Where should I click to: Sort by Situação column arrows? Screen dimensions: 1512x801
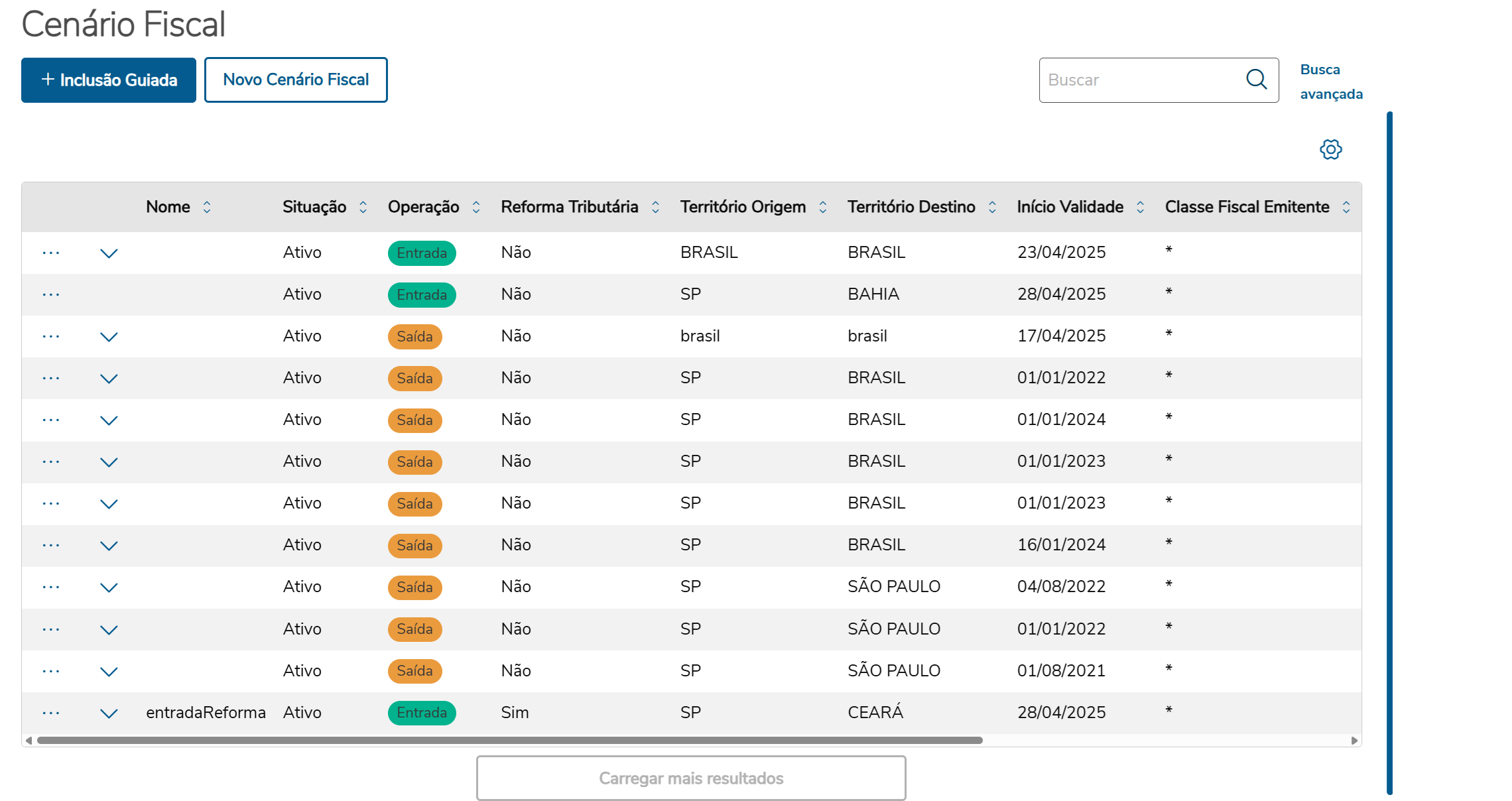(363, 207)
